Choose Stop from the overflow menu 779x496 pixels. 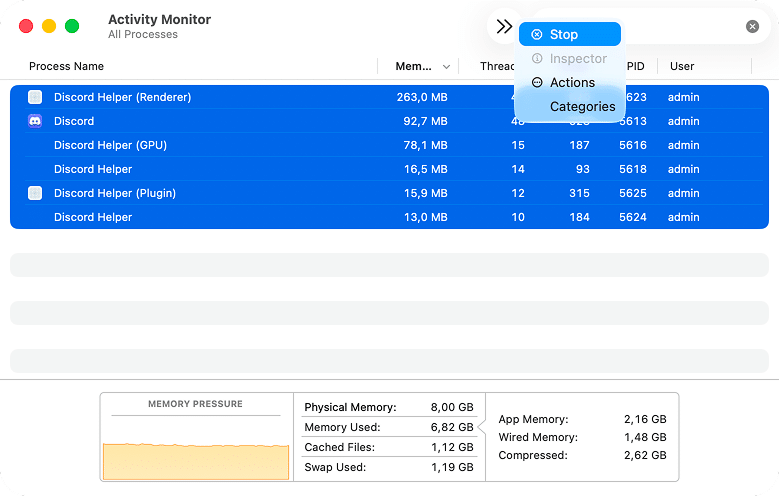point(570,34)
